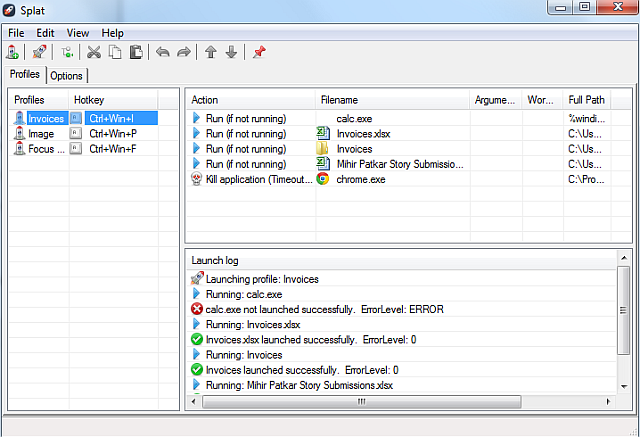Move item up with the up arrow icon
This screenshot has height=437, width=640.
pyautogui.click(x=210, y=52)
